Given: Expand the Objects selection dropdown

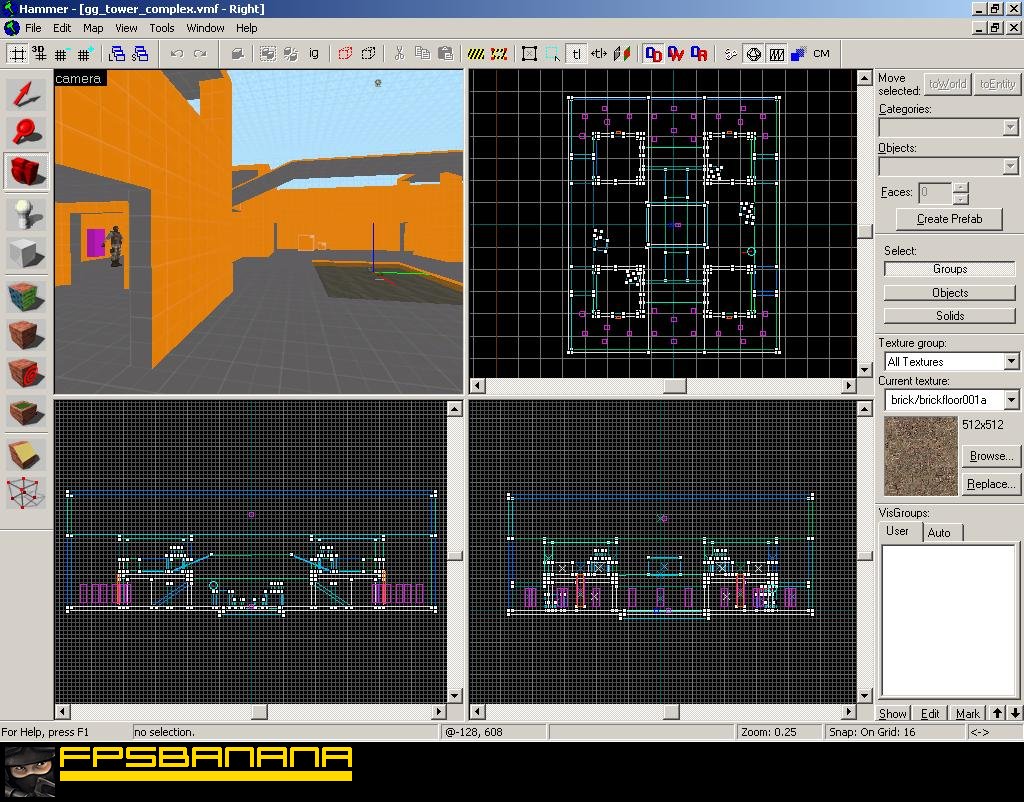Looking at the screenshot, I should point(1012,166).
